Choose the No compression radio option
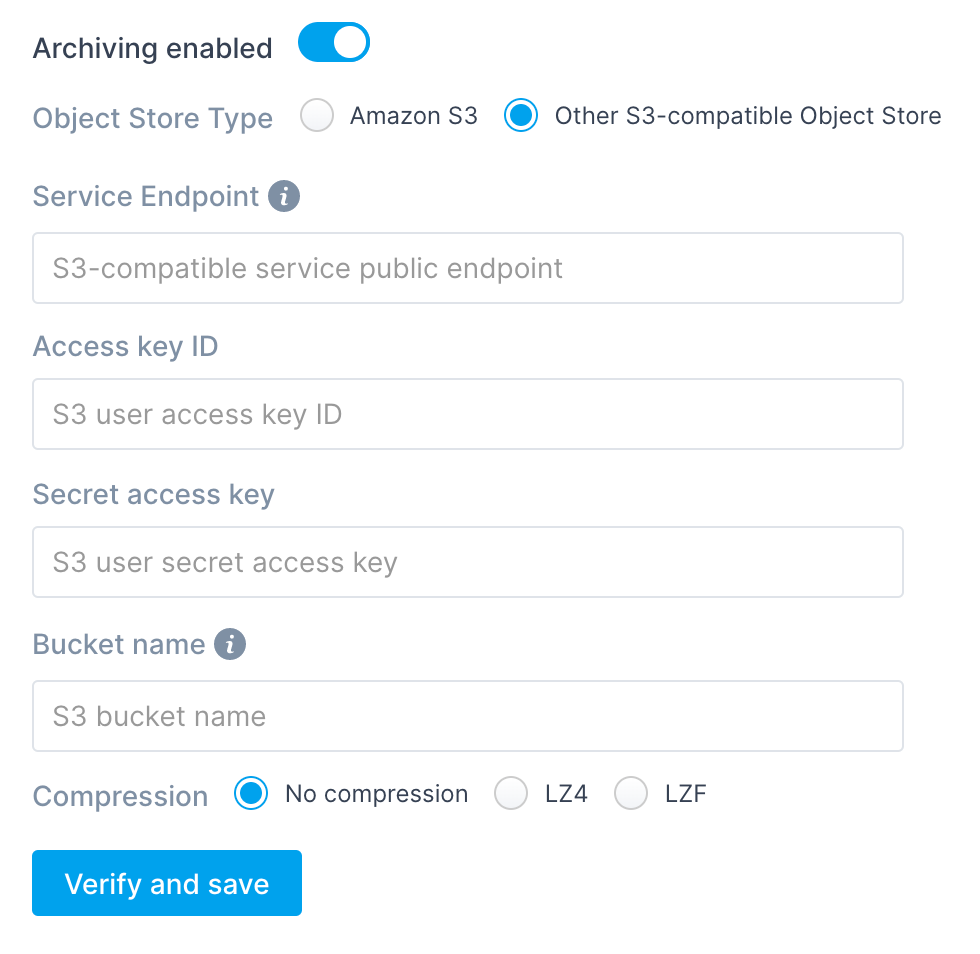980x954 pixels. 251,793
